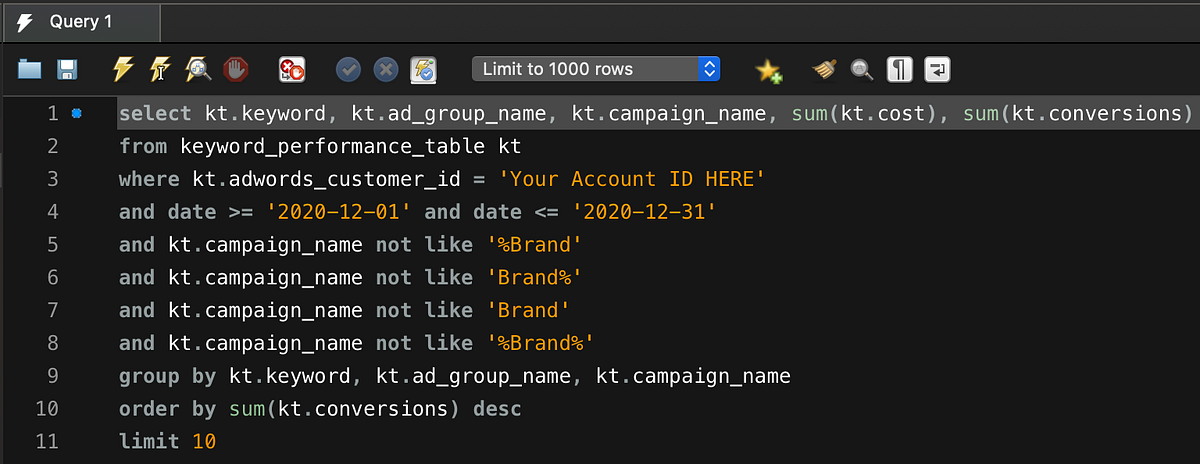Place the cursor on the 'Your Account ID HERE' string
This screenshot has width=1200, height=464.
pos(632,179)
